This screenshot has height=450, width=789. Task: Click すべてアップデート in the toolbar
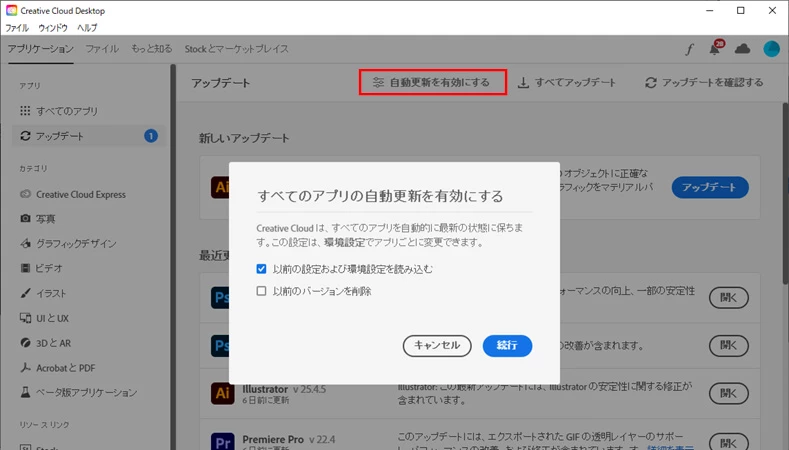coord(567,83)
